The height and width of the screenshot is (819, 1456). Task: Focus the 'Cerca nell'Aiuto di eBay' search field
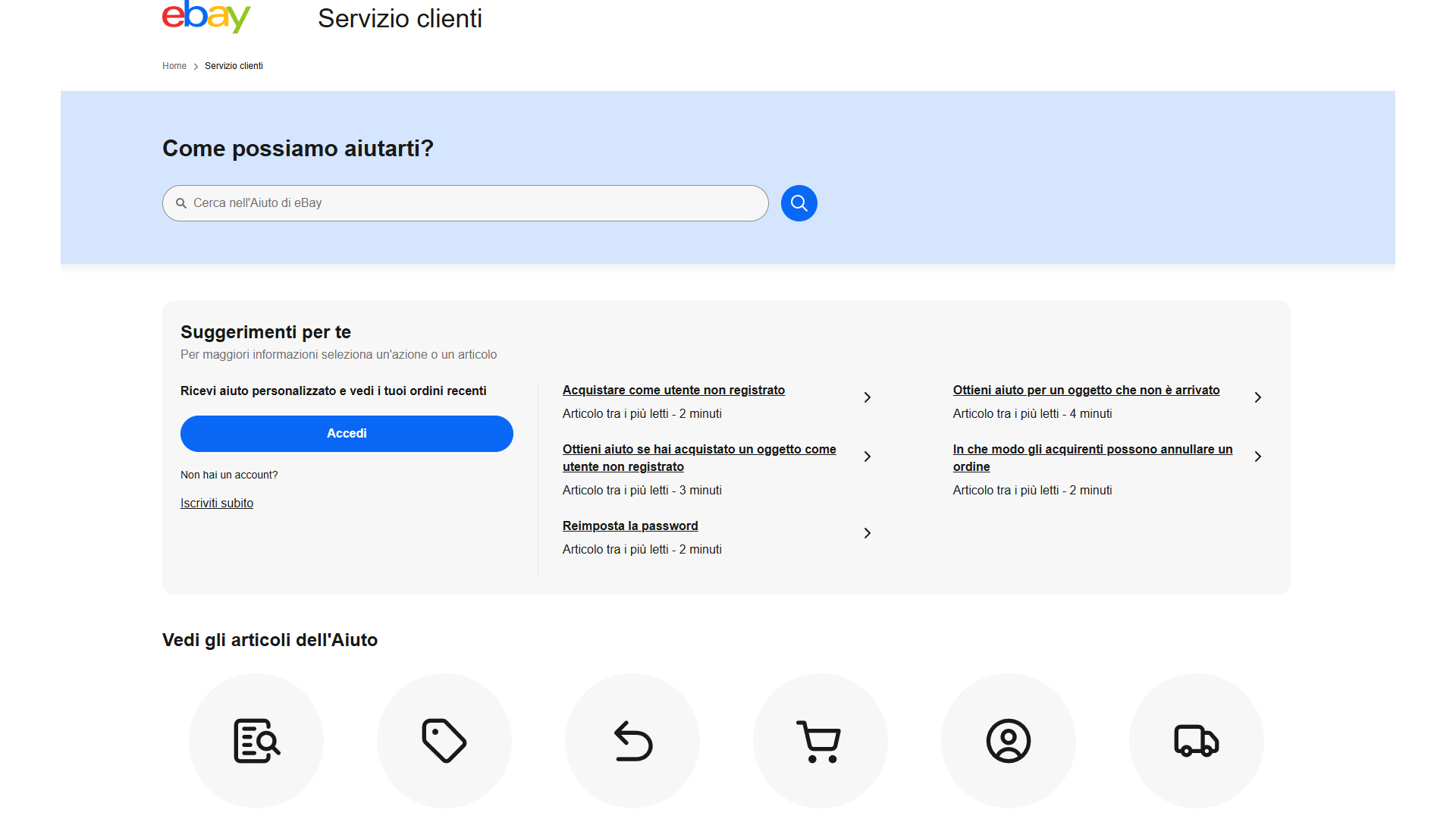[466, 203]
